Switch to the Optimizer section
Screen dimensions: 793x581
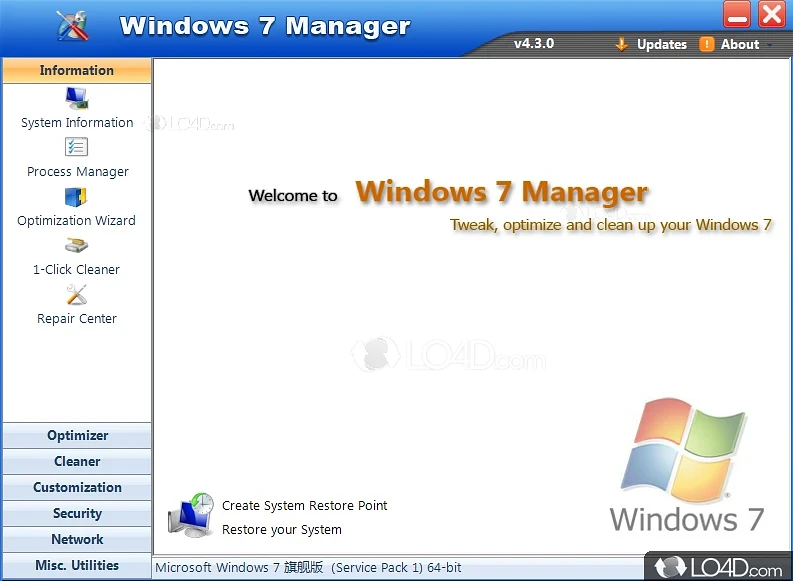pyautogui.click(x=77, y=435)
